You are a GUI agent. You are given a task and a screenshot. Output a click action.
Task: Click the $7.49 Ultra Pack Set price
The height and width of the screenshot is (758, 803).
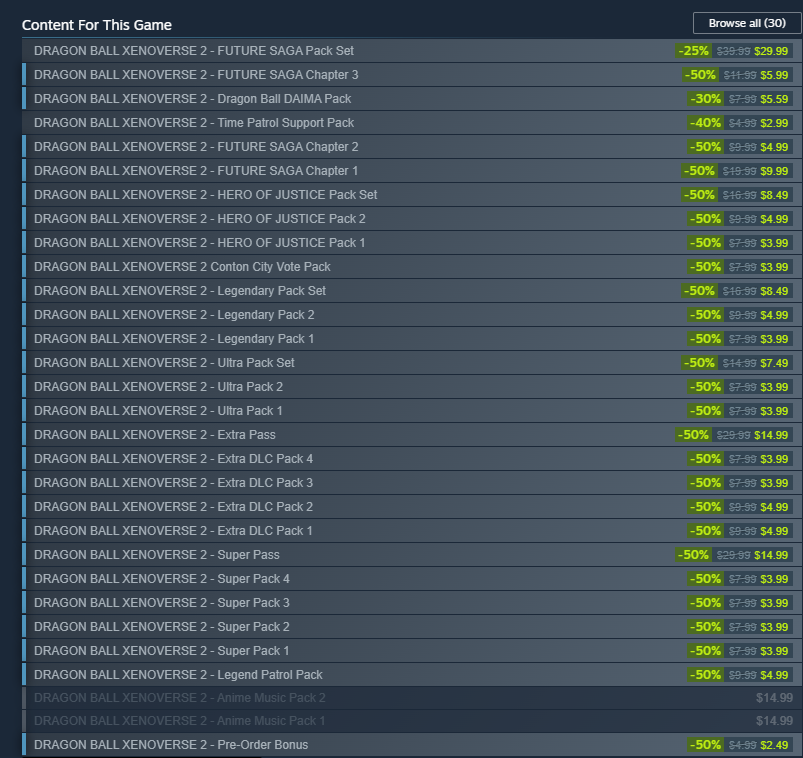tap(774, 363)
